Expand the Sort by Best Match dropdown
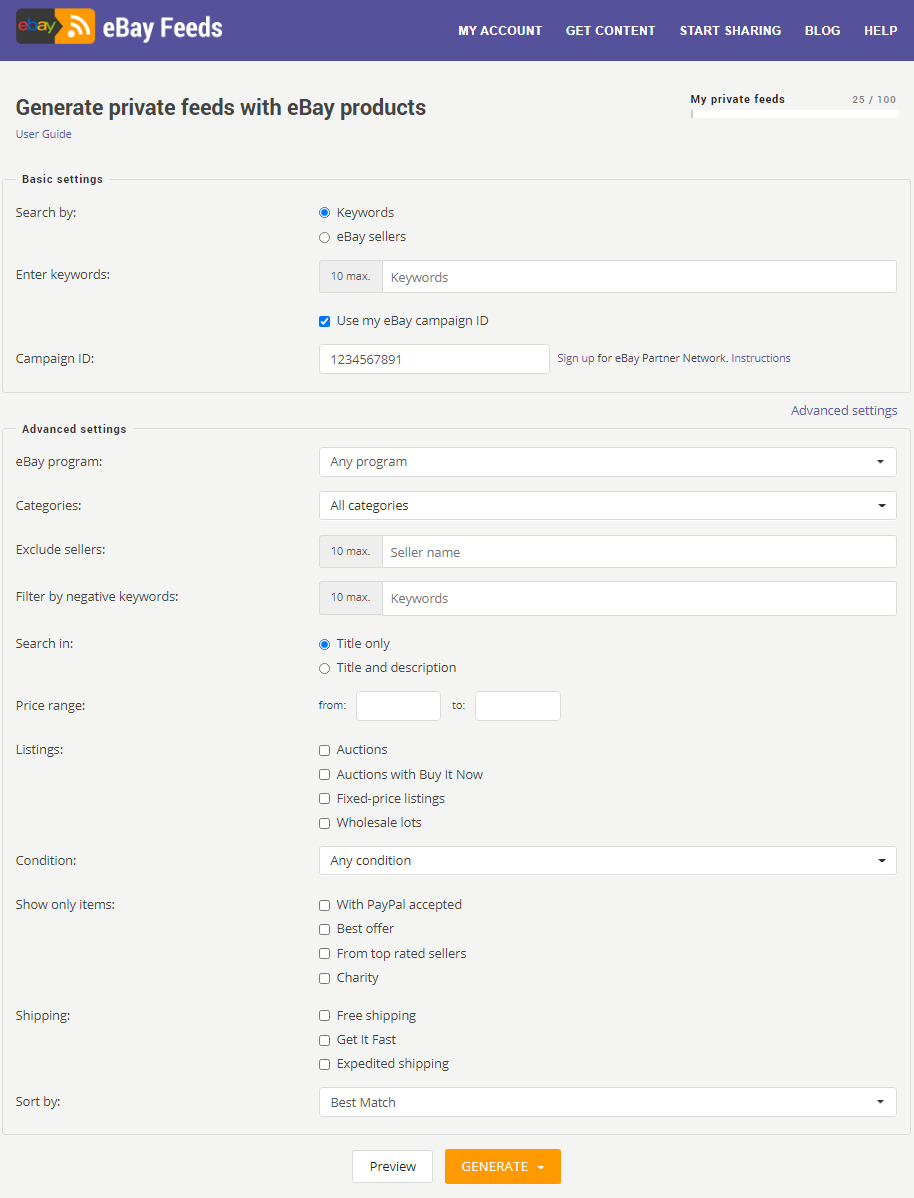Image resolution: width=914 pixels, height=1198 pixels. (x=608, y=1102)
